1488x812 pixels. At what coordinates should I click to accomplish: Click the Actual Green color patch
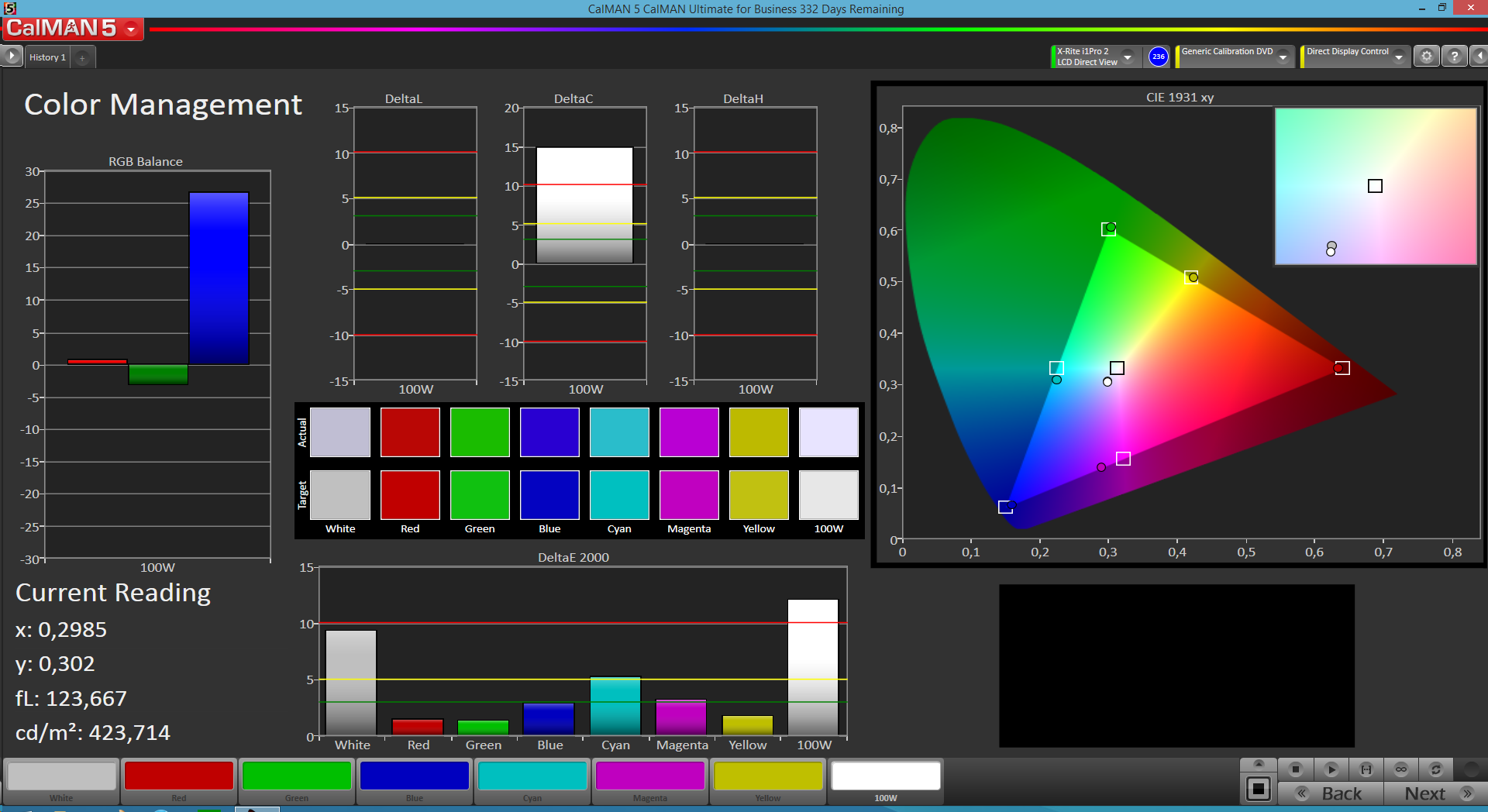coord(480,432)
